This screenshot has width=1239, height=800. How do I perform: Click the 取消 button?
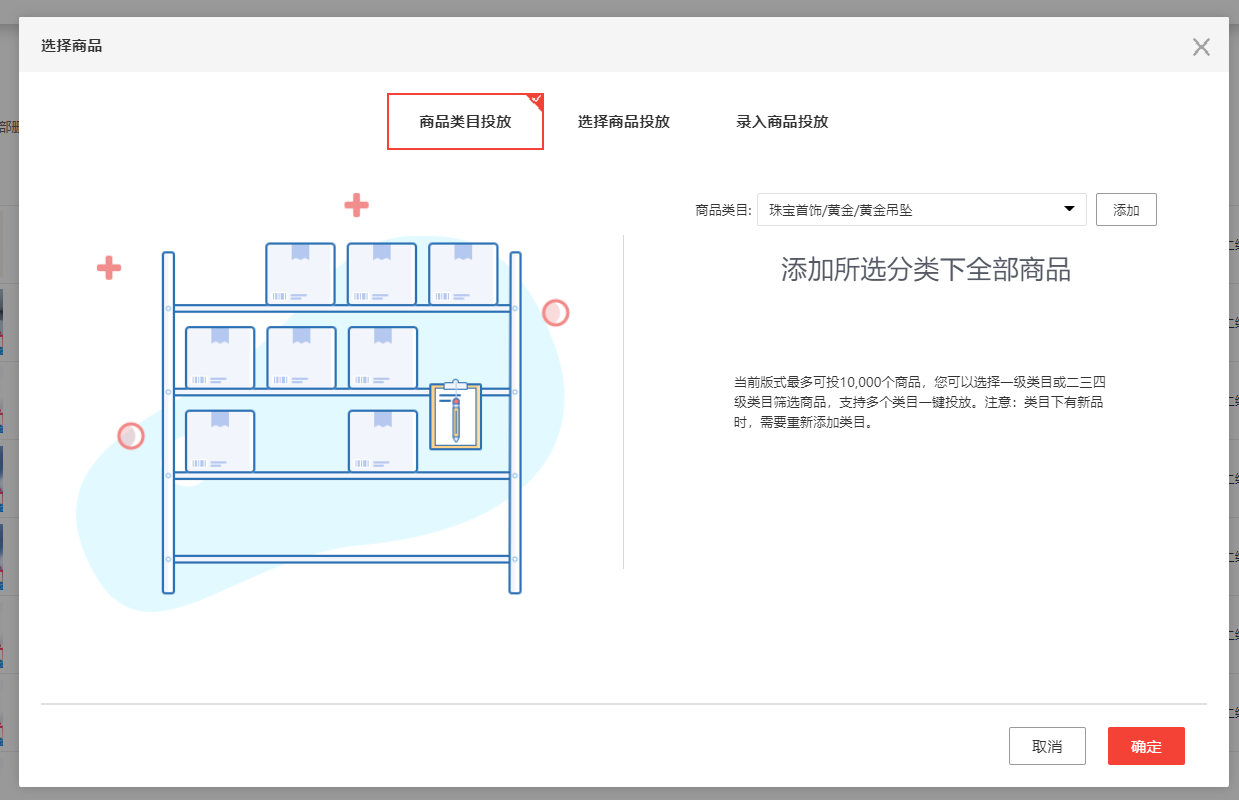pyautogui.click(x=1047, y=746)
